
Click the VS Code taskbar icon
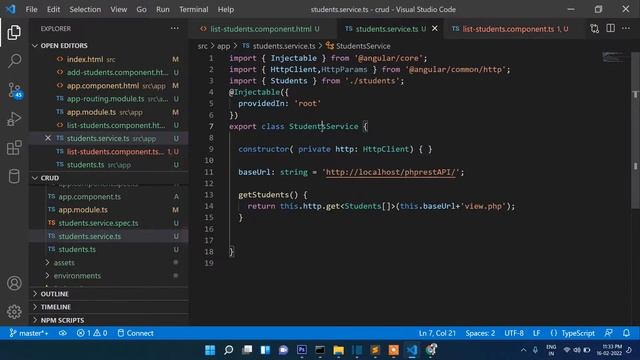point(412,350)
